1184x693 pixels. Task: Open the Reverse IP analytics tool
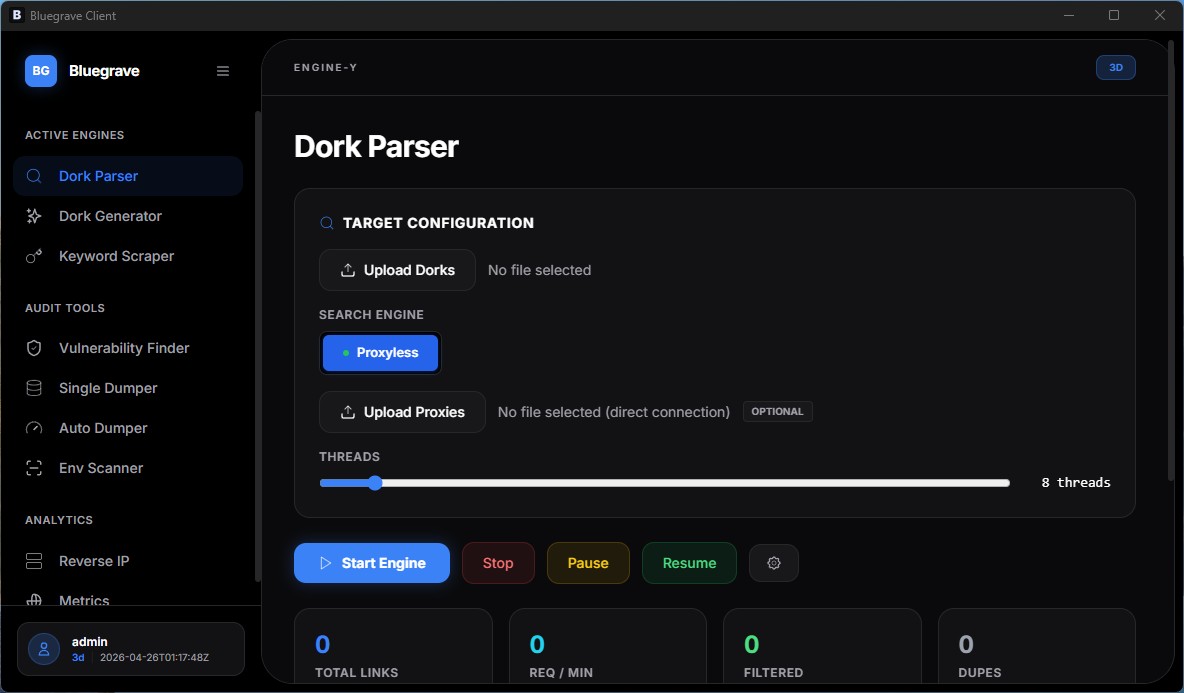coord(94,561)
